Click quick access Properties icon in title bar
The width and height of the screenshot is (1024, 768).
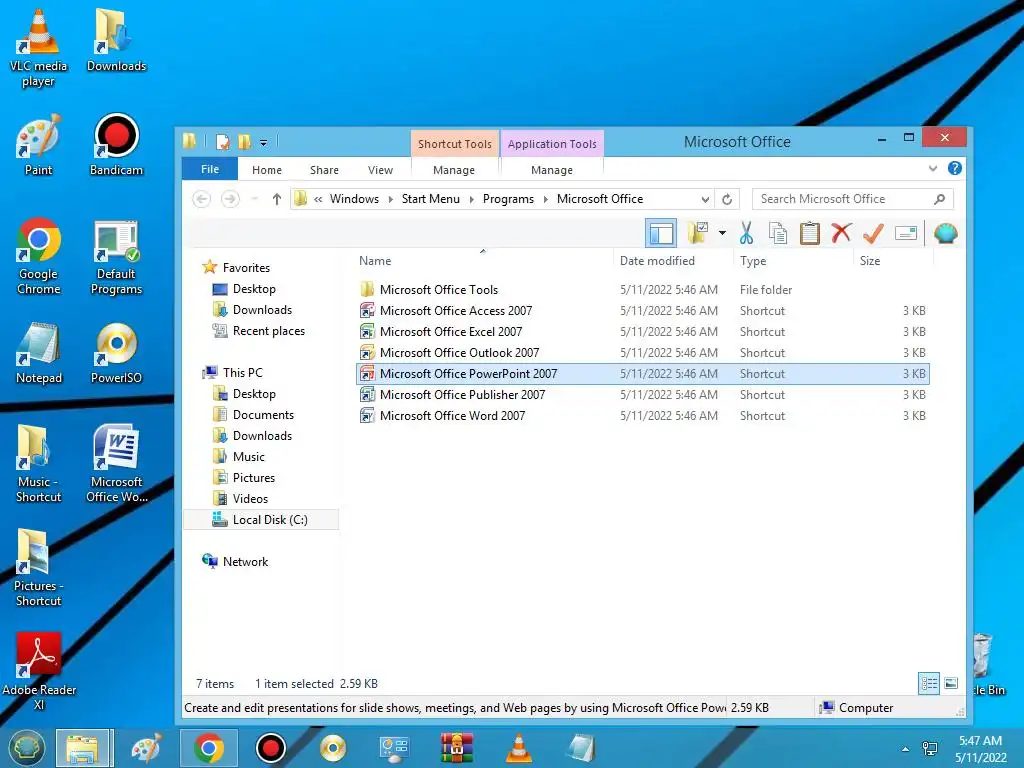tap(223, 142)
